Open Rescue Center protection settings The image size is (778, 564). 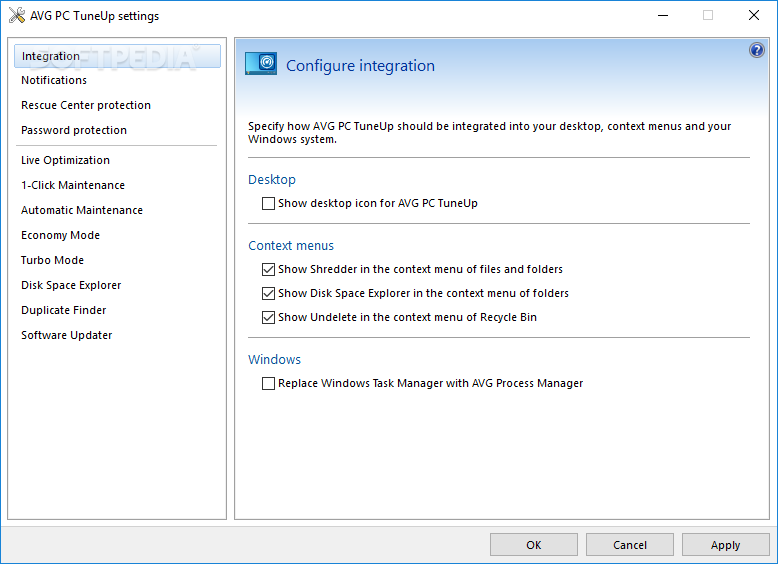click(x=86, y=105)
